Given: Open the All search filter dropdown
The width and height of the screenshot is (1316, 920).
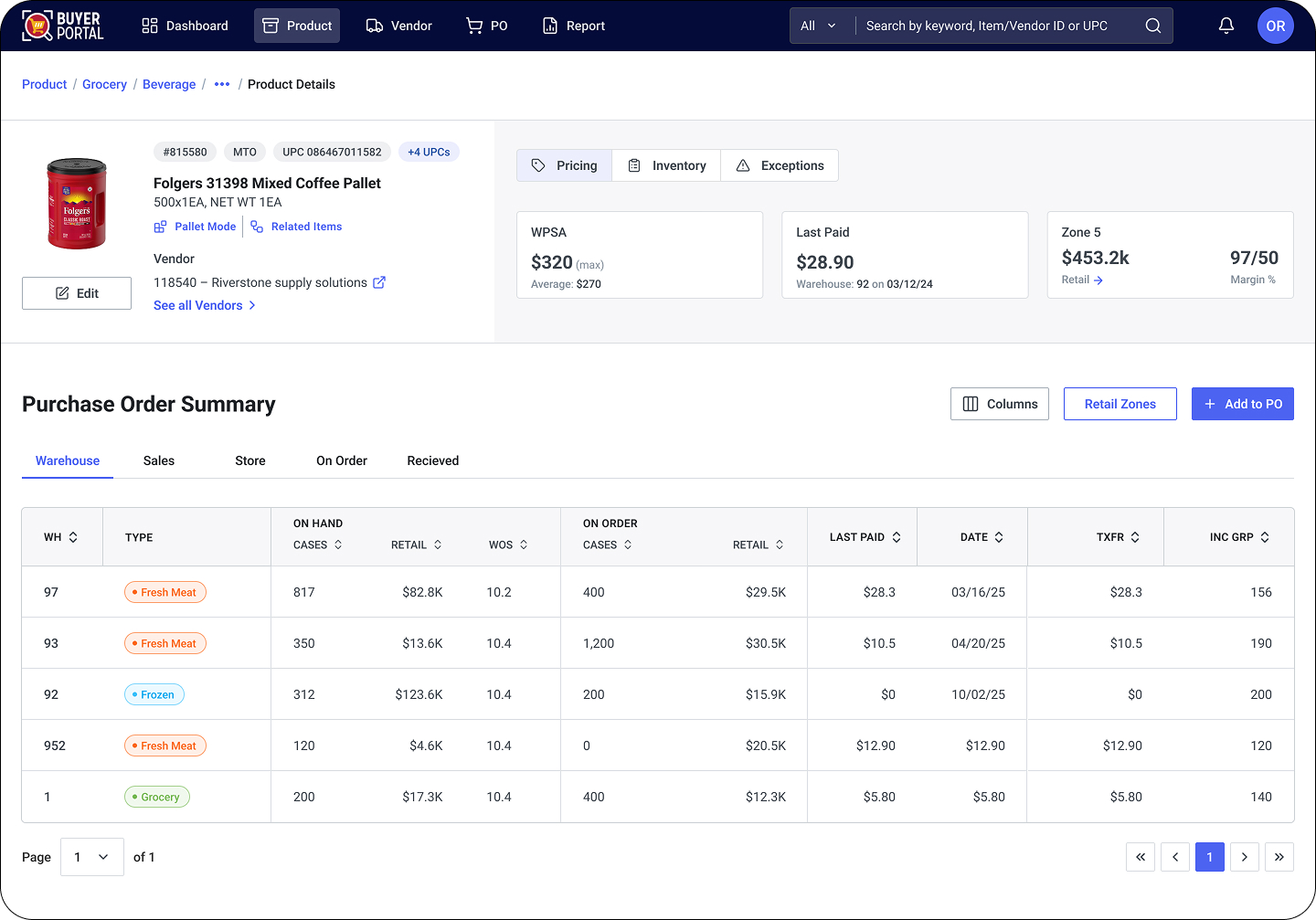Looking at the screenshot, I should click(x=818, y=26).
